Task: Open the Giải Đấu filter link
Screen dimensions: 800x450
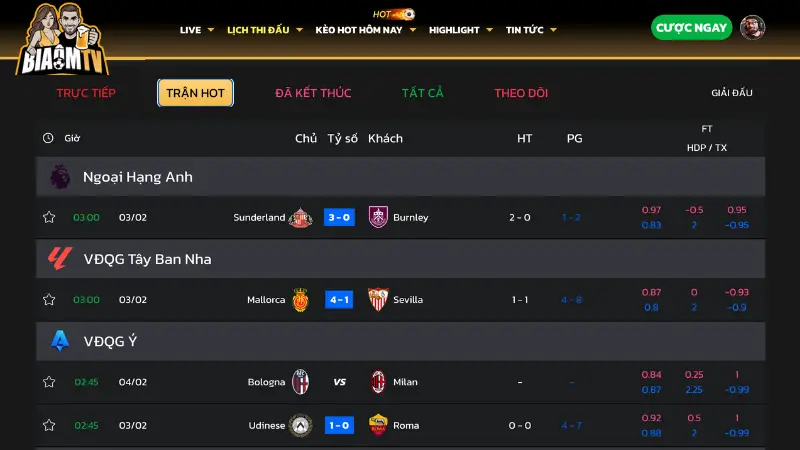Action: click(732, 93)
